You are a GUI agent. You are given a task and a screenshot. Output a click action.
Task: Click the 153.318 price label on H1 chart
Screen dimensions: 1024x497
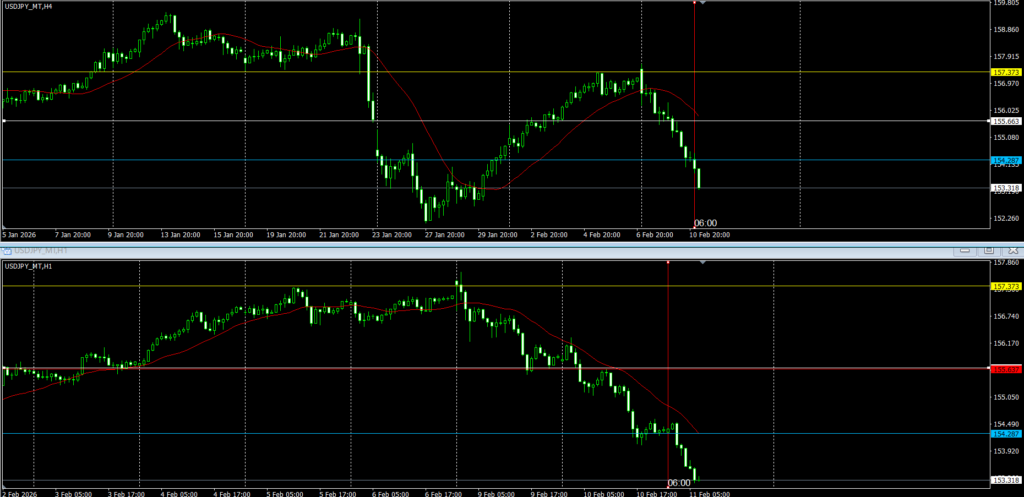tap(1005, 481)
